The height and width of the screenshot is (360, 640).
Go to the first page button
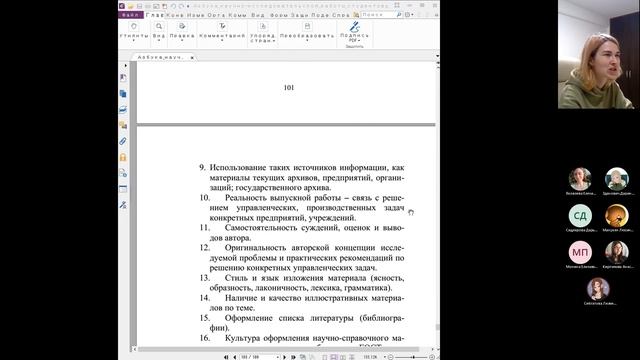point(226,357)
